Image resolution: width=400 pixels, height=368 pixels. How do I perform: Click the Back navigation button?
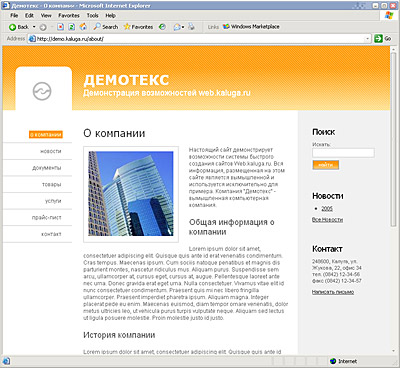[19, 27]
